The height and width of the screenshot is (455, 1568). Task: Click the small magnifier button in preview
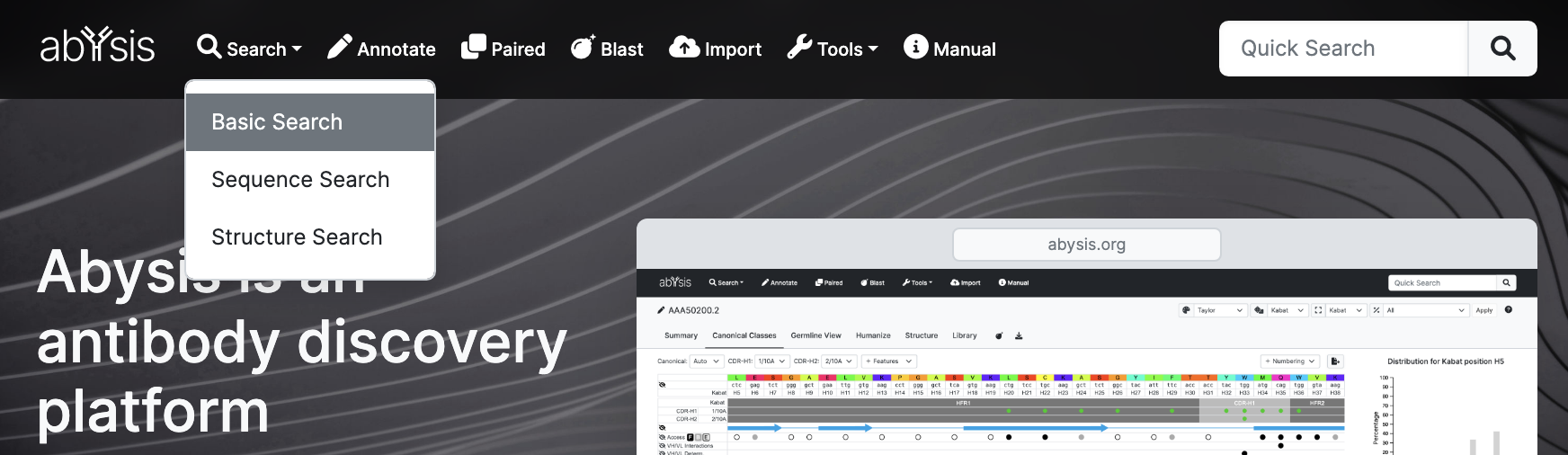1507,283
